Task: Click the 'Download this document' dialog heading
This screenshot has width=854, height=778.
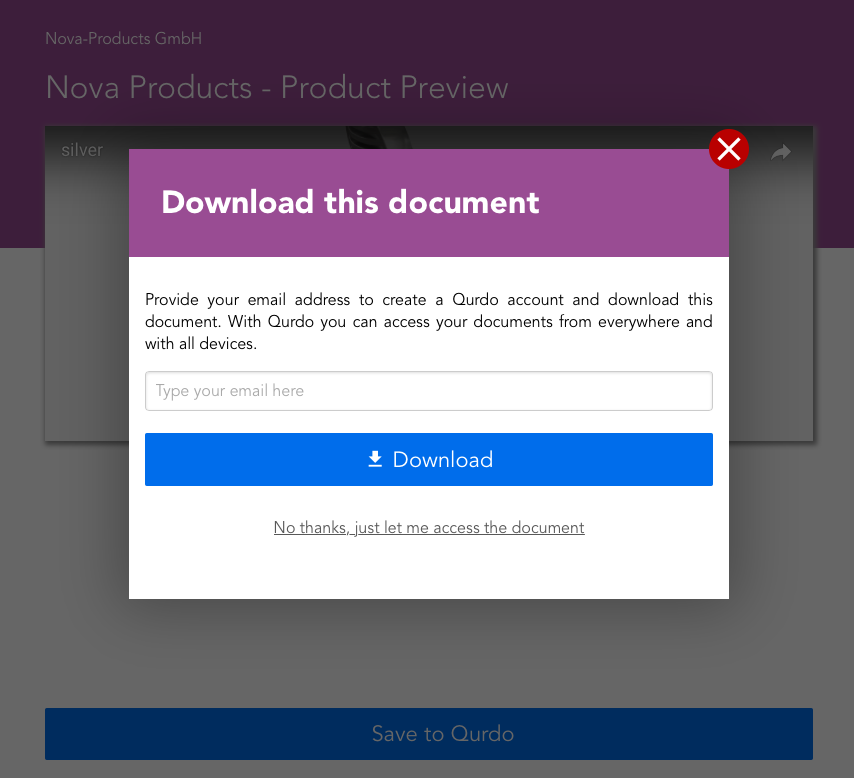Action: coord(350,202)
